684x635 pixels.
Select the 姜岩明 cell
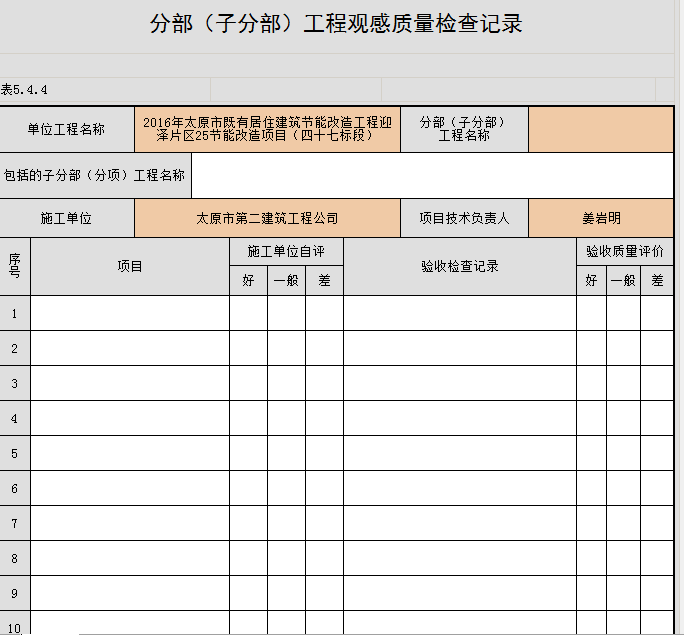click(600, 218)
